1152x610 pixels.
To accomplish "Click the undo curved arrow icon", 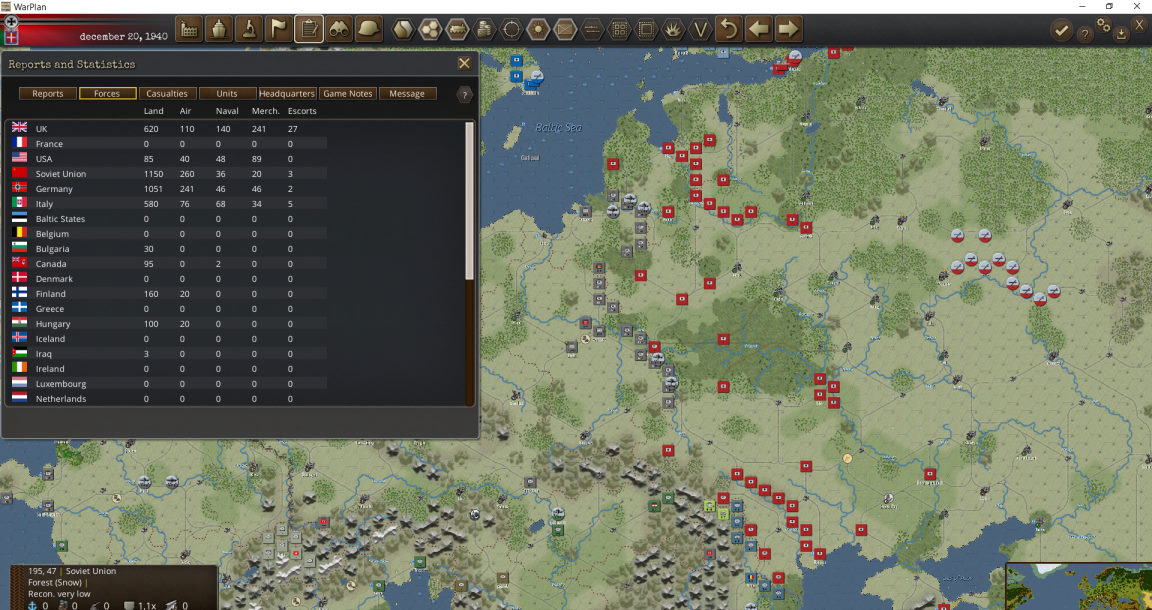I will pos(729,30).
